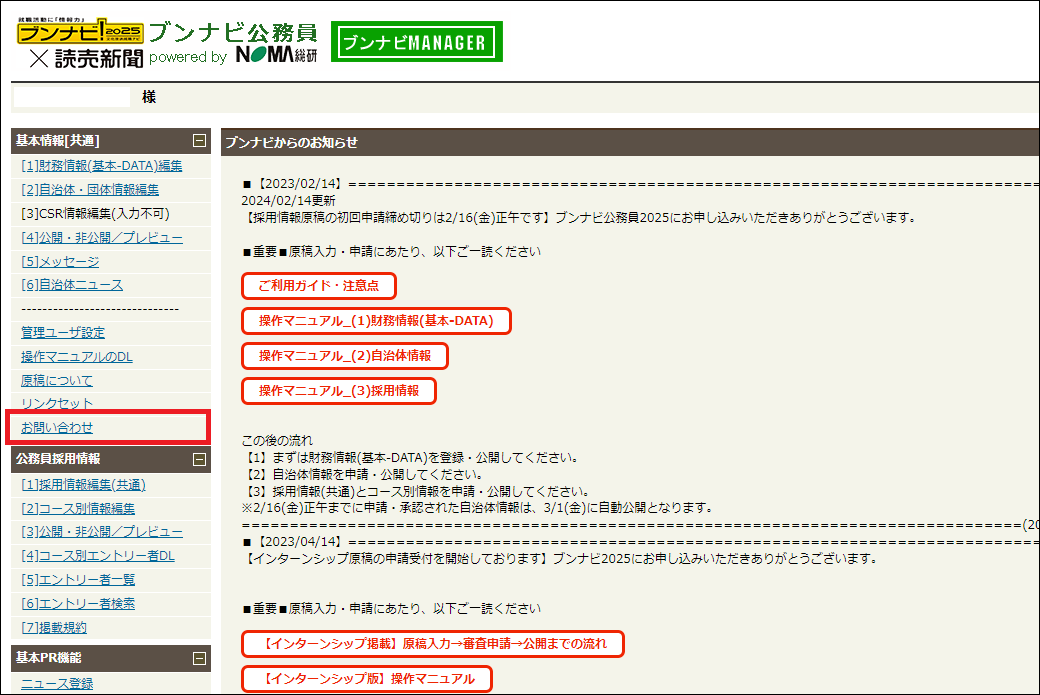1040x695 pixels.
Task: Collapse the 公務員採用情報 section
Action: point(200,460)
